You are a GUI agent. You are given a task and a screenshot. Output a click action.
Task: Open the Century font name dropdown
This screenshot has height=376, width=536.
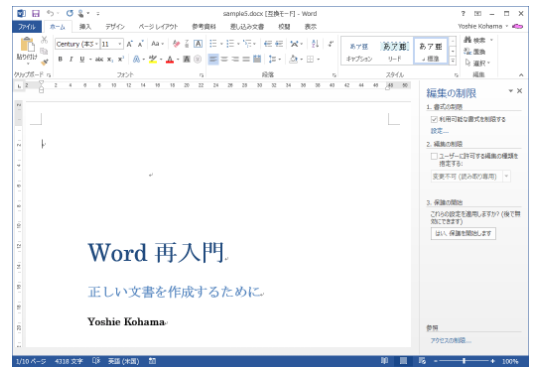tap(96, 44)
